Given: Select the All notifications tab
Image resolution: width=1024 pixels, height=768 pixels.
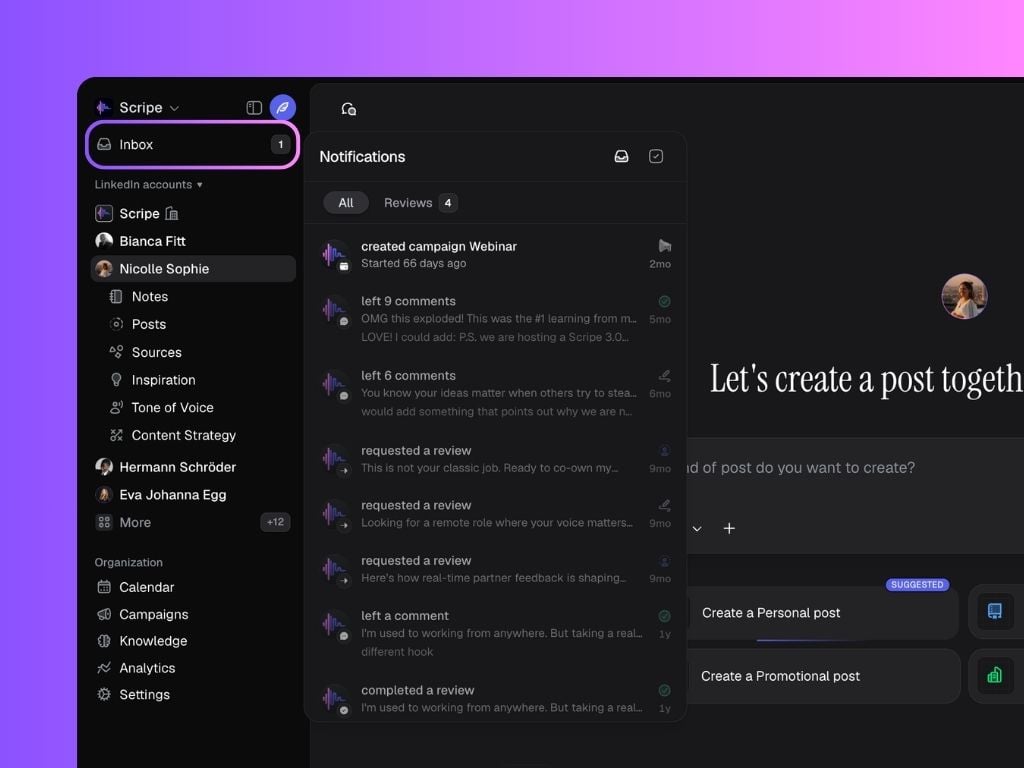Looking at the screenshot, I should [346, 203].
